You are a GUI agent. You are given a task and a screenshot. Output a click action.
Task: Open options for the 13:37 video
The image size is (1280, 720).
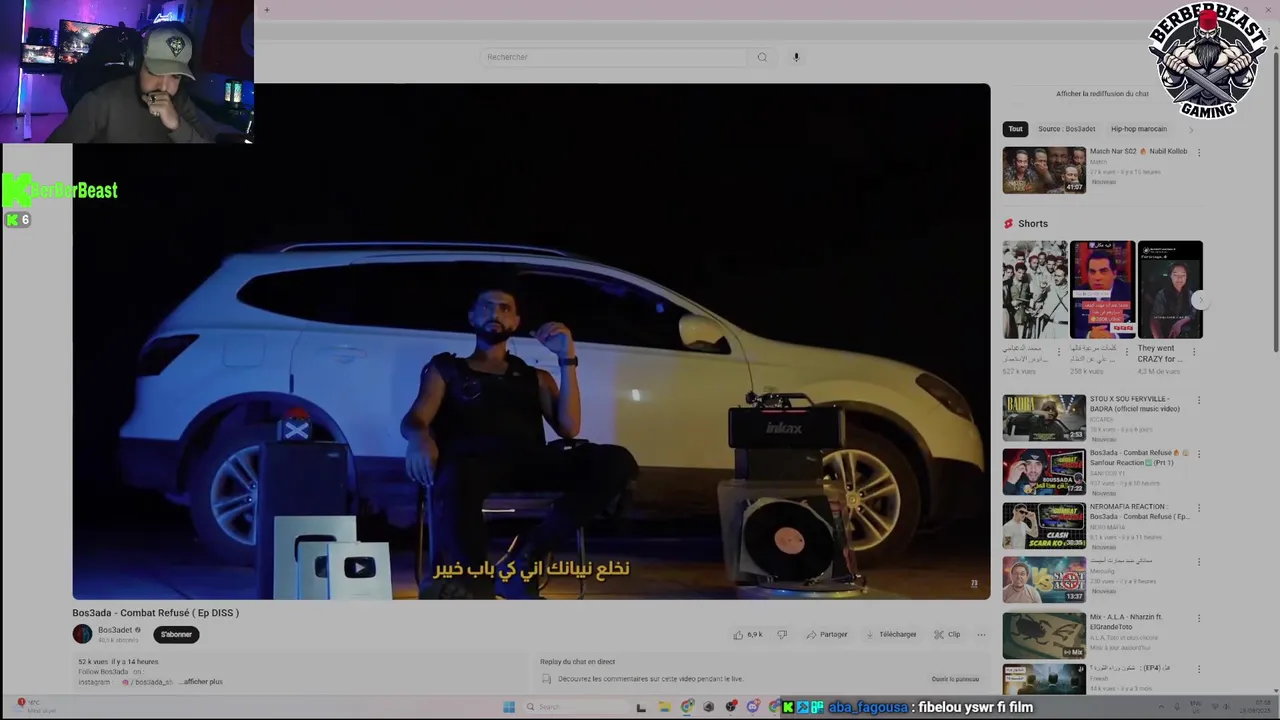(x=1199, y=562)
